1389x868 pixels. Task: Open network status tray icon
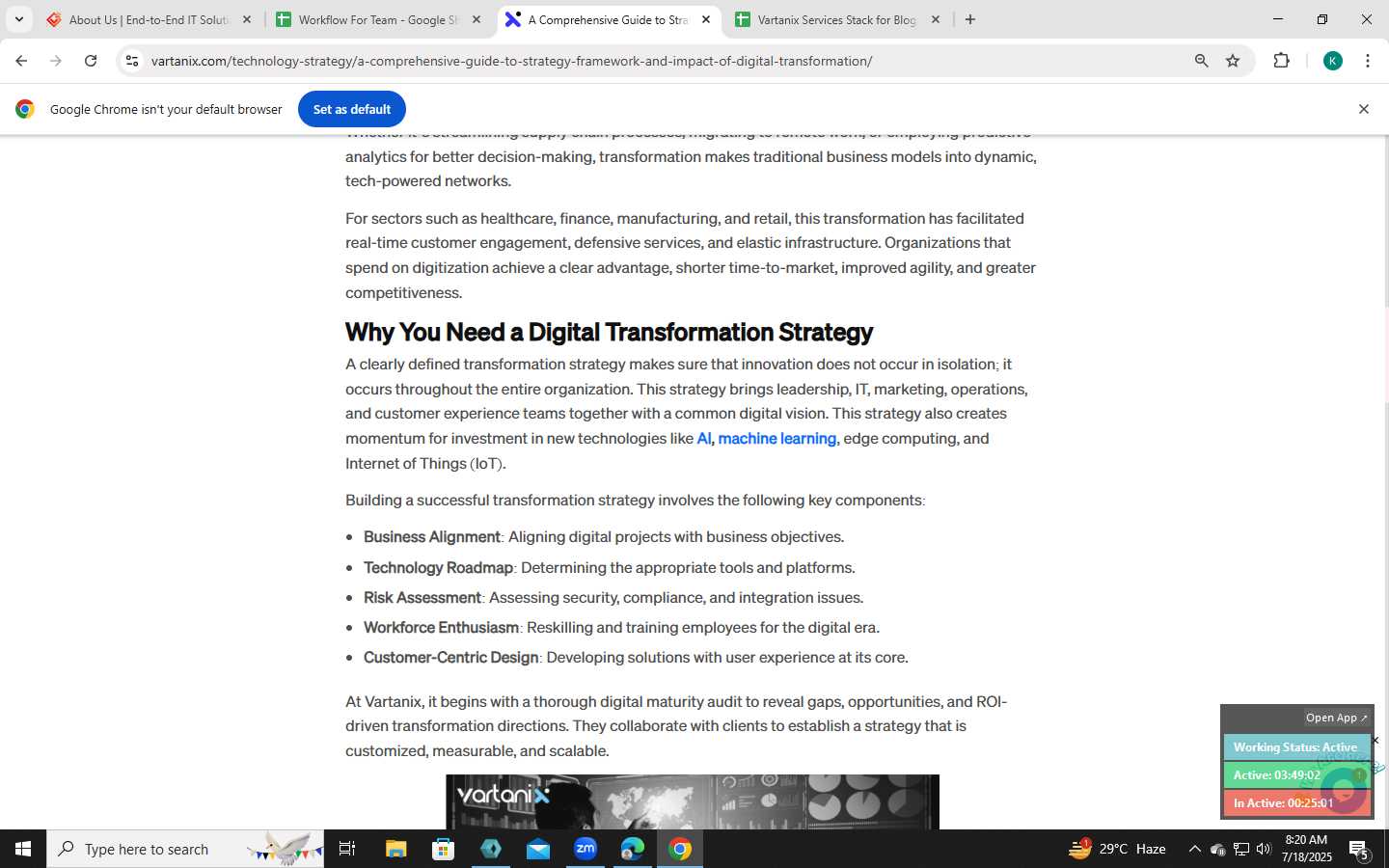click(x=1241, y=850)
